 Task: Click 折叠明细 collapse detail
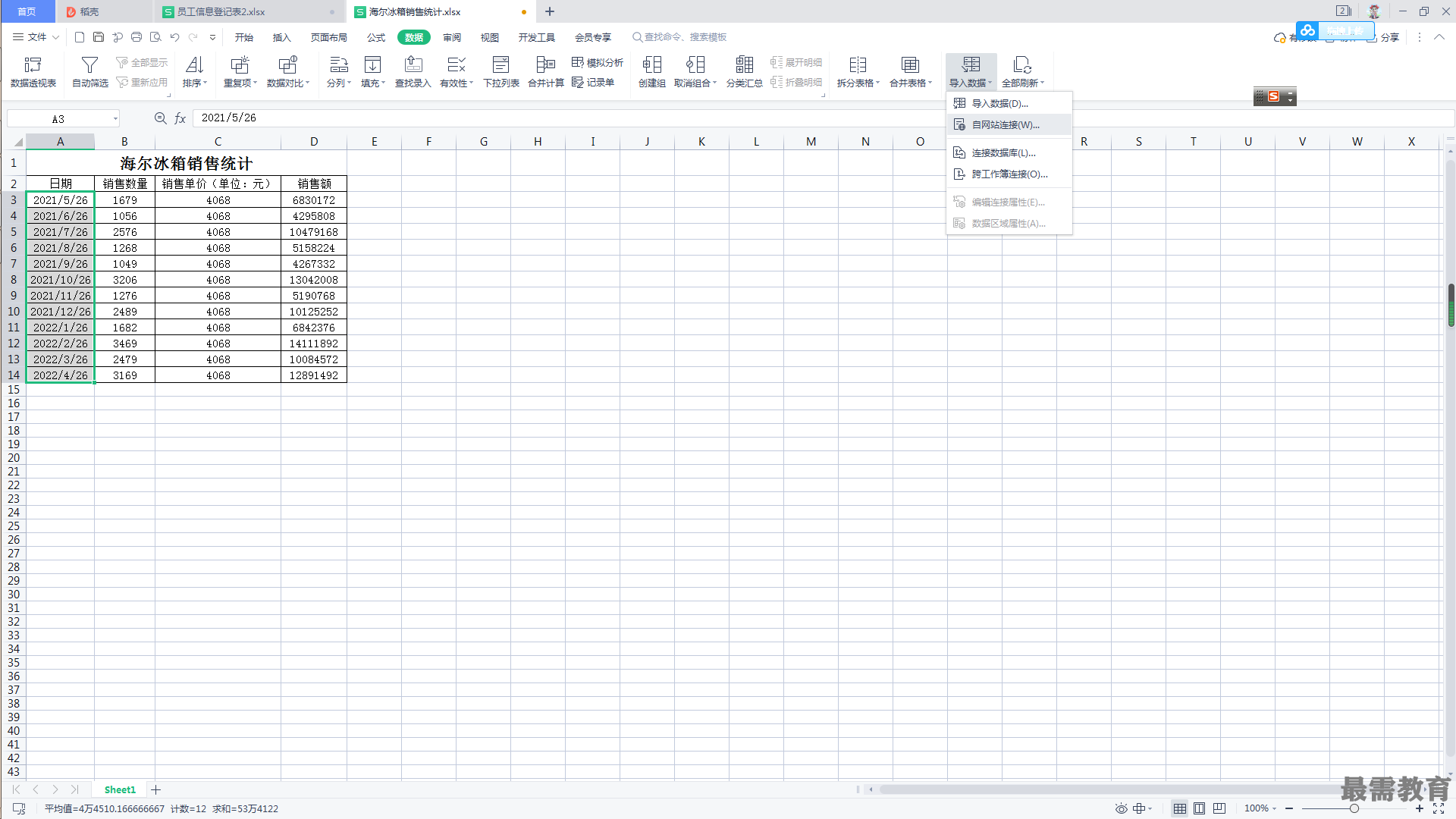[796, 83]
